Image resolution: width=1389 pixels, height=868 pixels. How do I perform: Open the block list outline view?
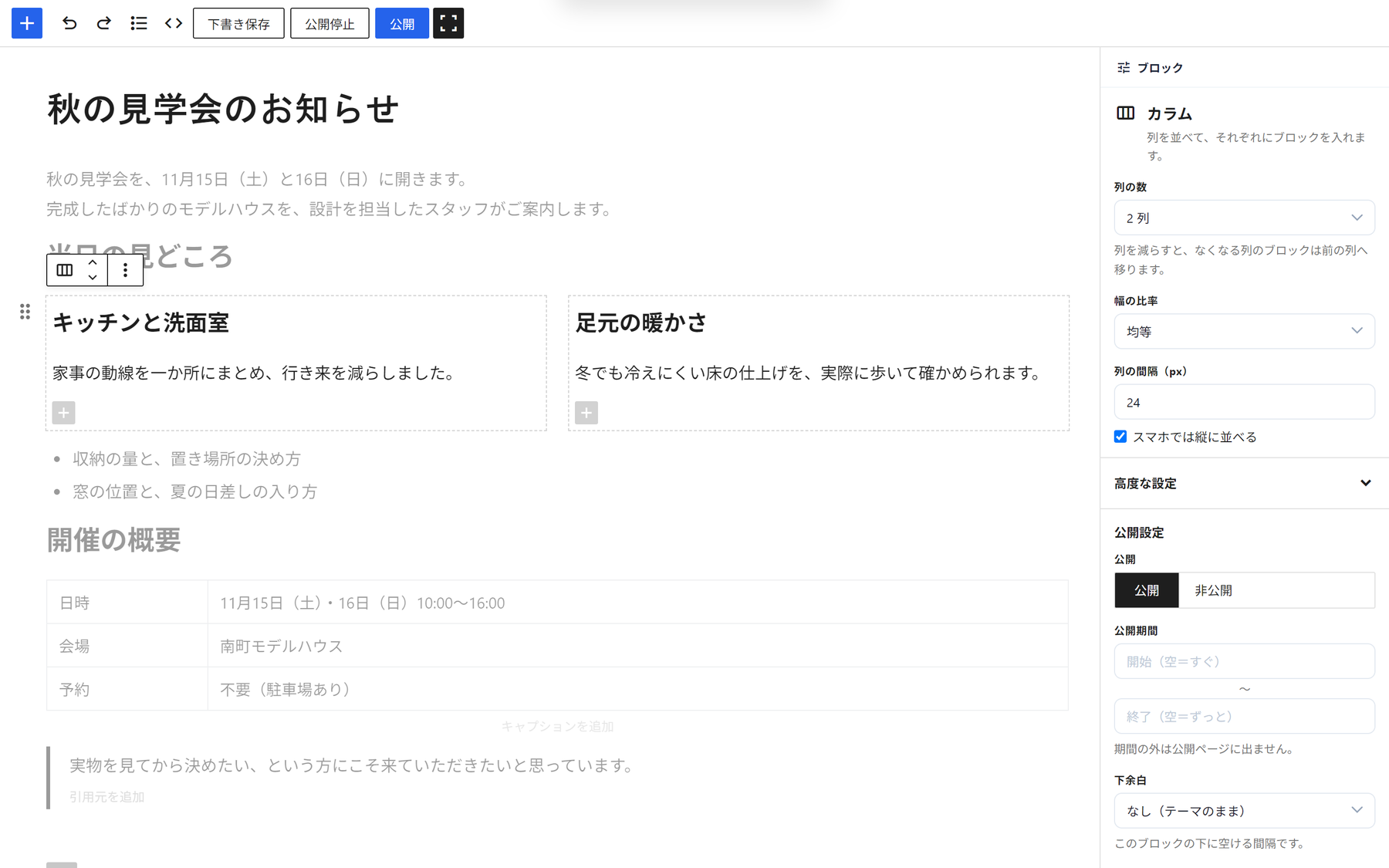[139, 23]
